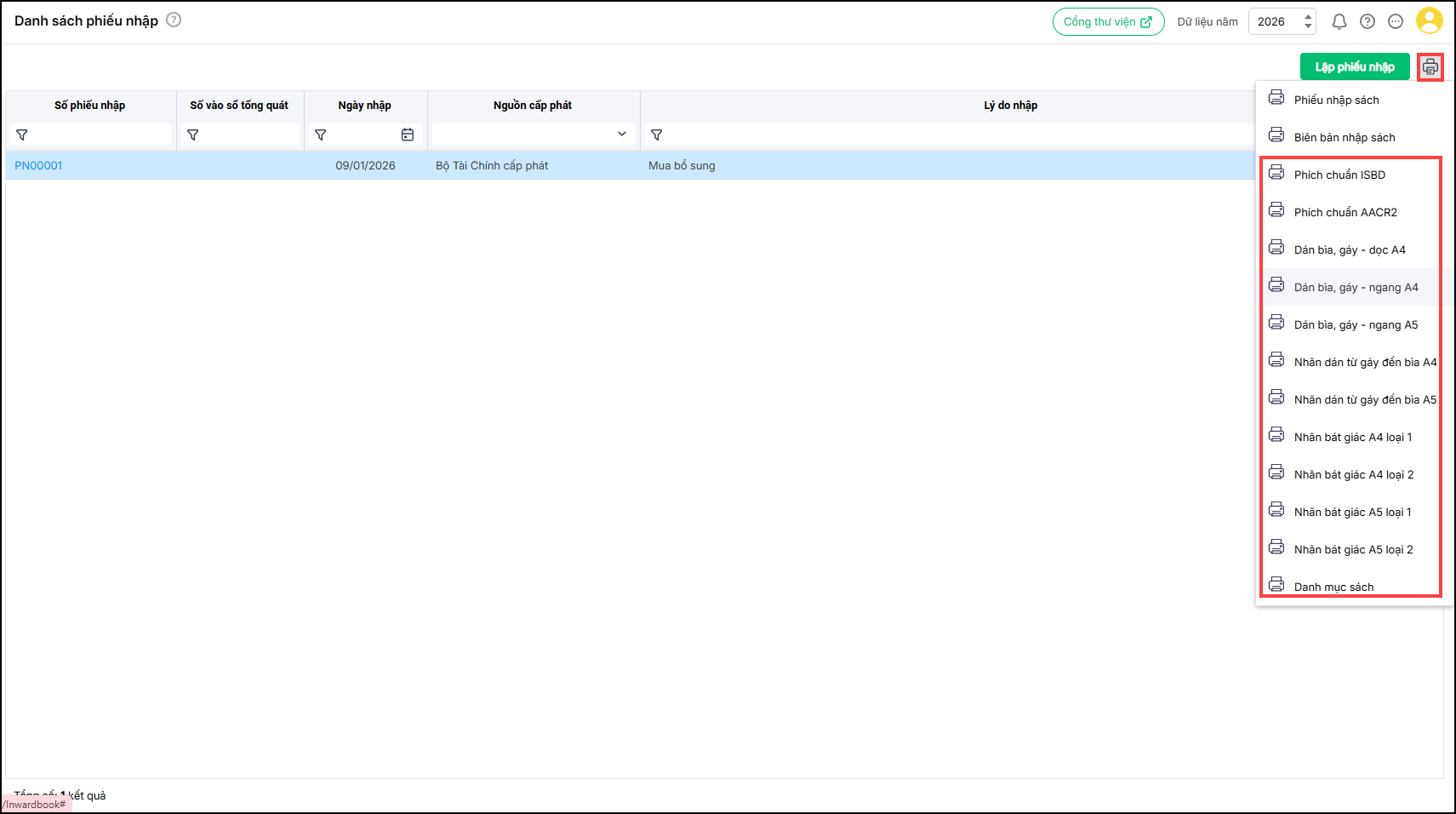The width and height of the screenshot is (1456, 814).
Task: Choose Danh mục sách in print menu
Action: coord(1333,587)
